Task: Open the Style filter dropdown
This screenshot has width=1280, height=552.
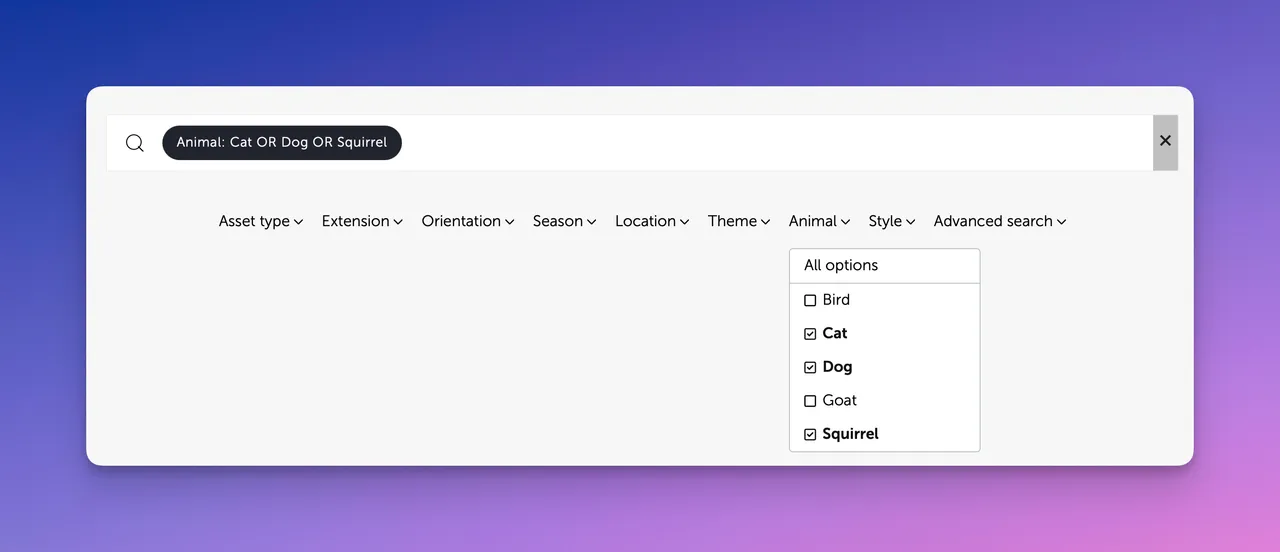Action: point(891,221)
